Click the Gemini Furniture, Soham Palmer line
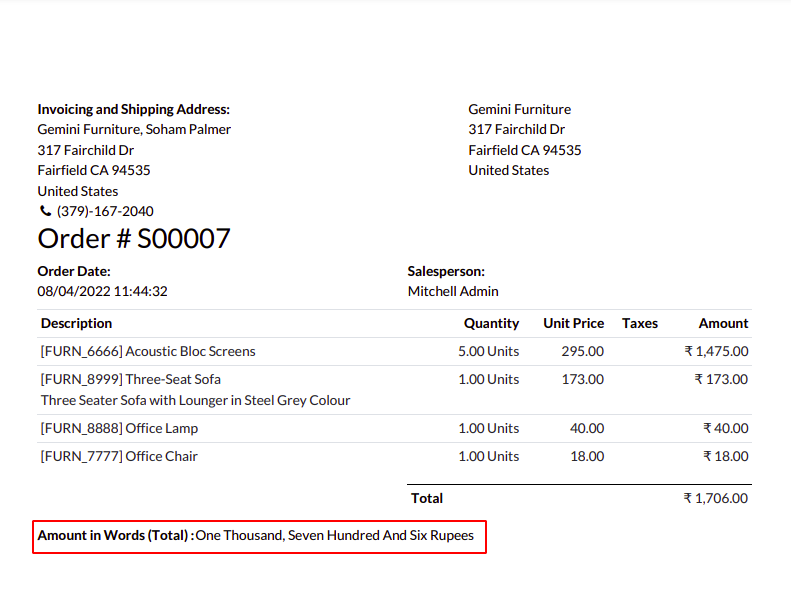 tap(134, 130)
